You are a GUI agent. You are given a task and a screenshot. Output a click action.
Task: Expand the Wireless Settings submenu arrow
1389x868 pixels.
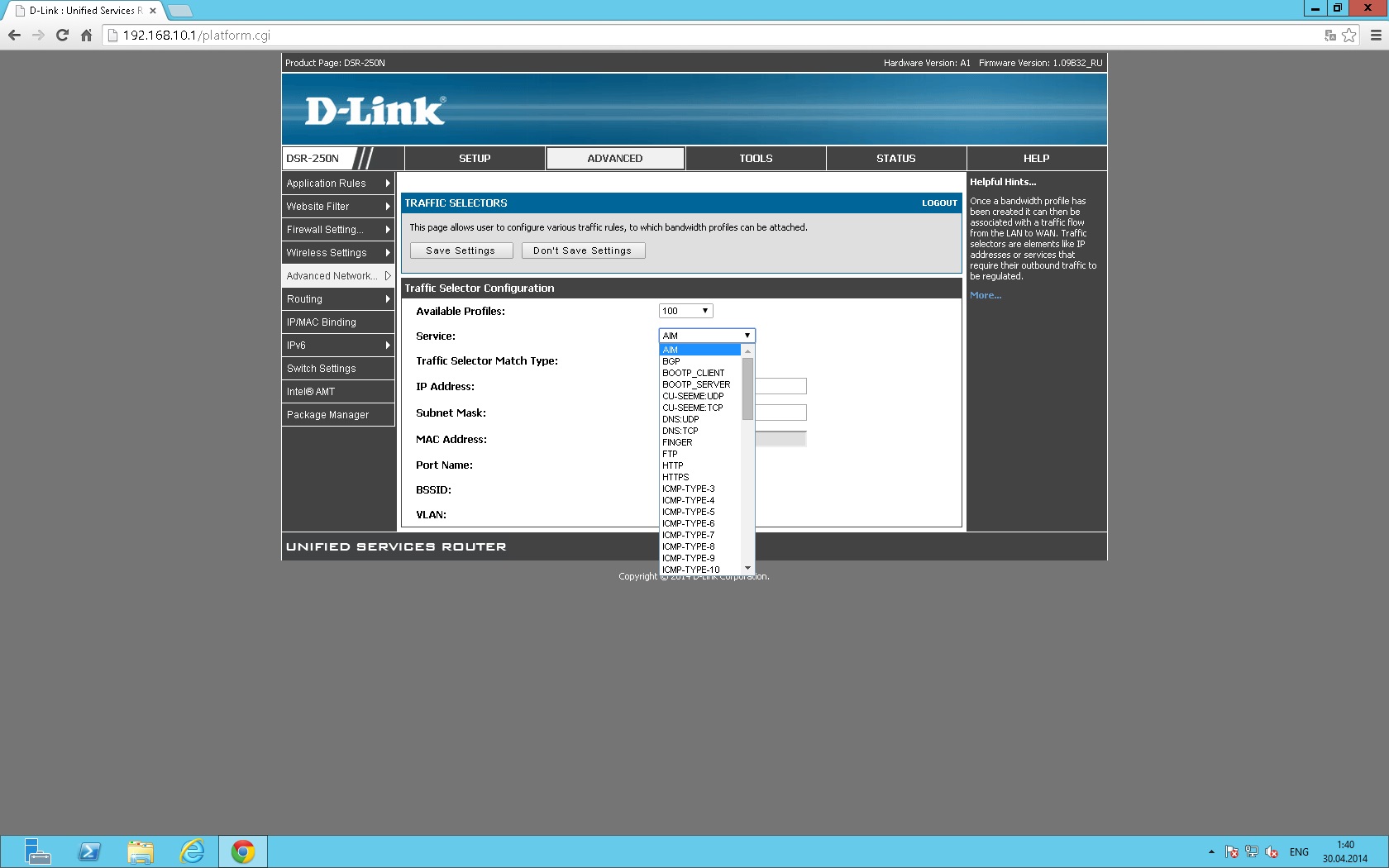pos(388,253)
